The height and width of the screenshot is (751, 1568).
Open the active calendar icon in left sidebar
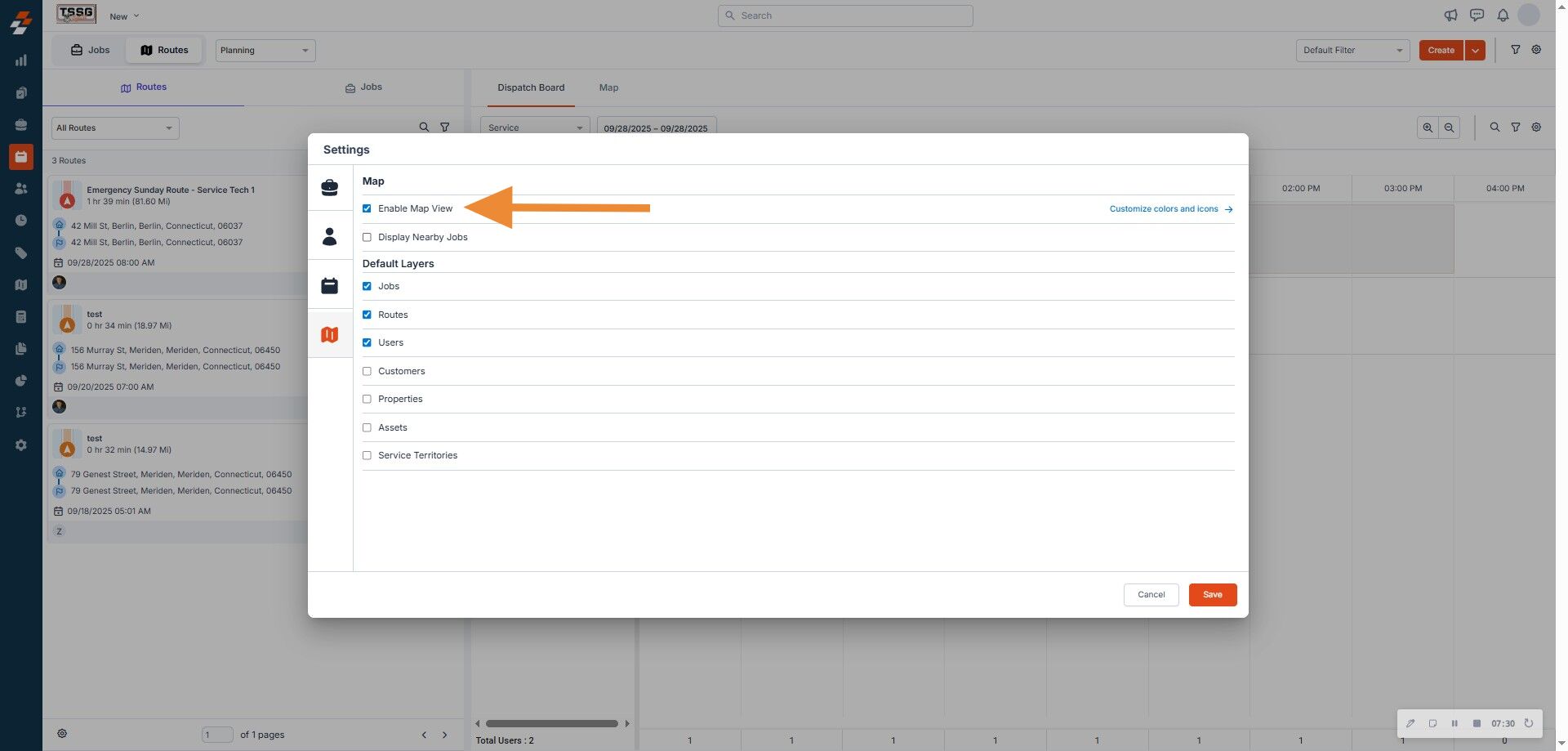[21, 157]
